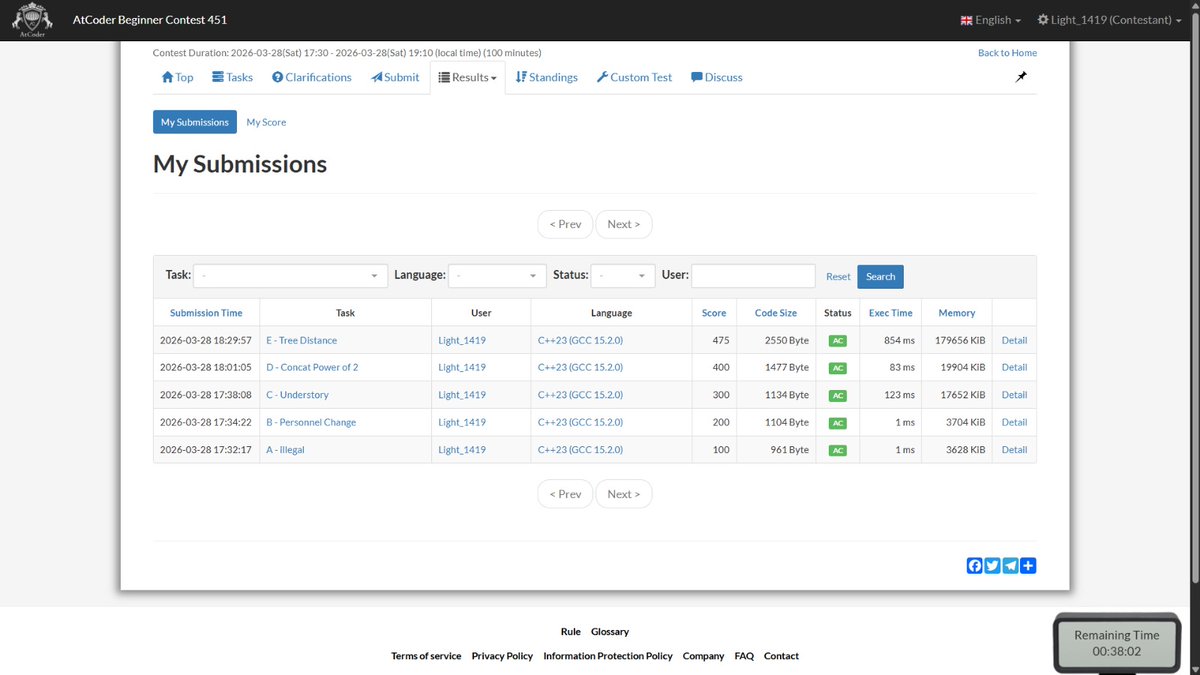Focus the User filter input field

pos(753,276)
